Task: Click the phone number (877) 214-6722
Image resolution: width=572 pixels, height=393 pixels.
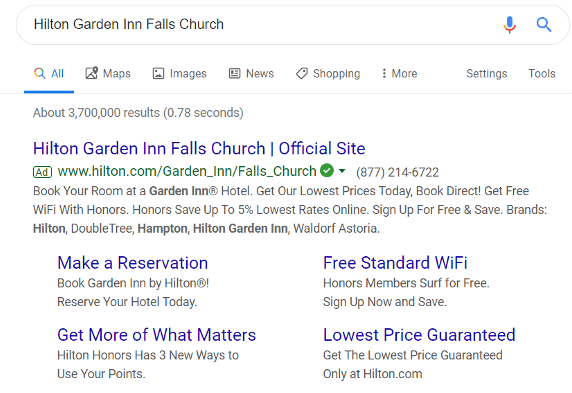Action: coord(397,172)
